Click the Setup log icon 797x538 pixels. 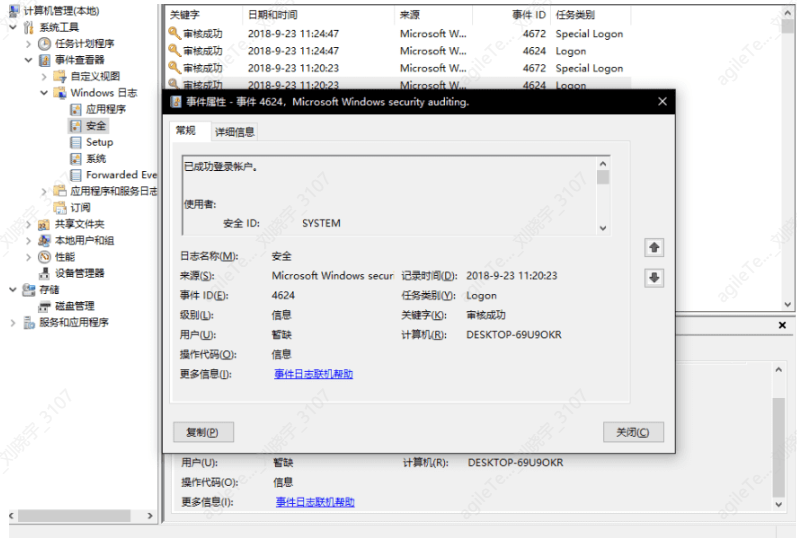76,142
